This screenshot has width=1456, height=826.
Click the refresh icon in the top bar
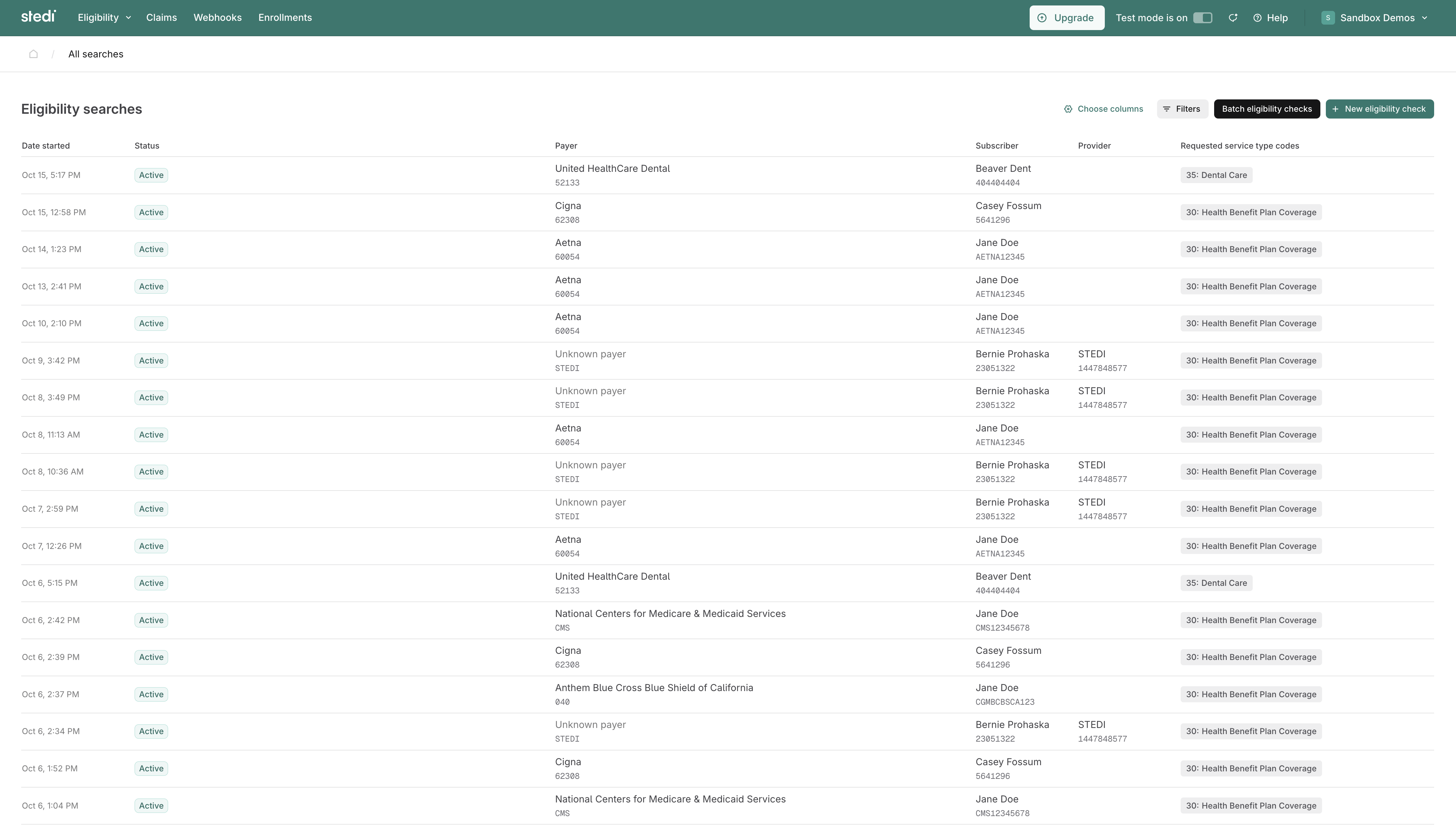pos(1233,17)
